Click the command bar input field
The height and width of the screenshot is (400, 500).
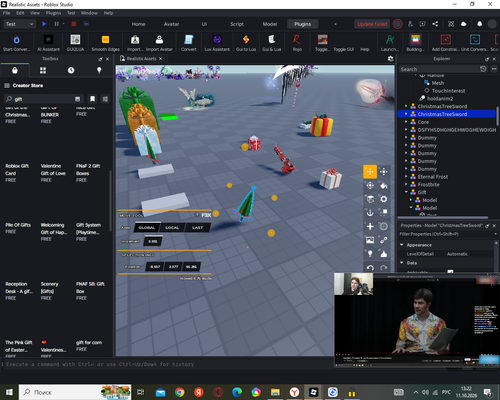coord(167,364)
